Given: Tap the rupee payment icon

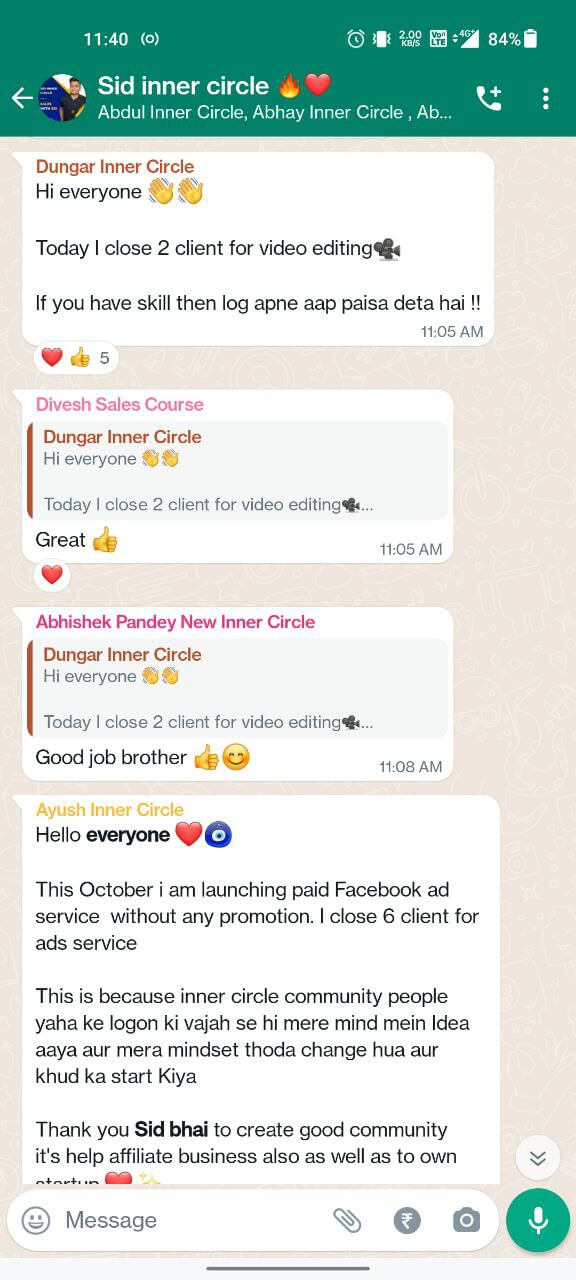Looking at the screenshot, I should pyautogui.click(x=407, y=1220).
